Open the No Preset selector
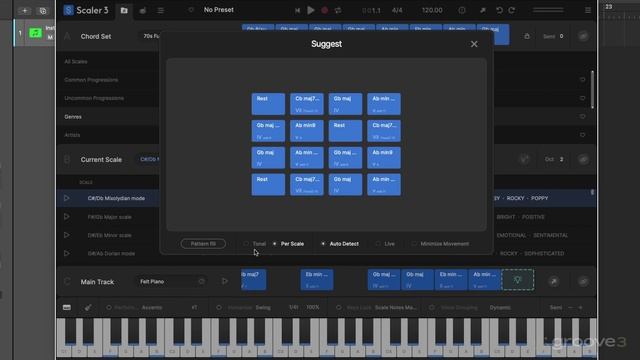 click(218, 10)
